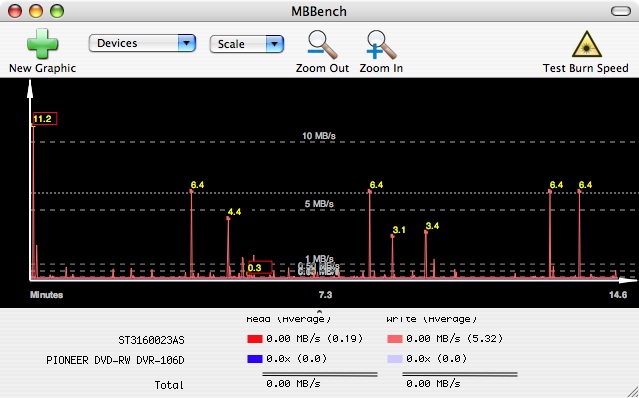Select the PIONEER DVD-RW DVR-106D device name

click(x=115, y=361)
